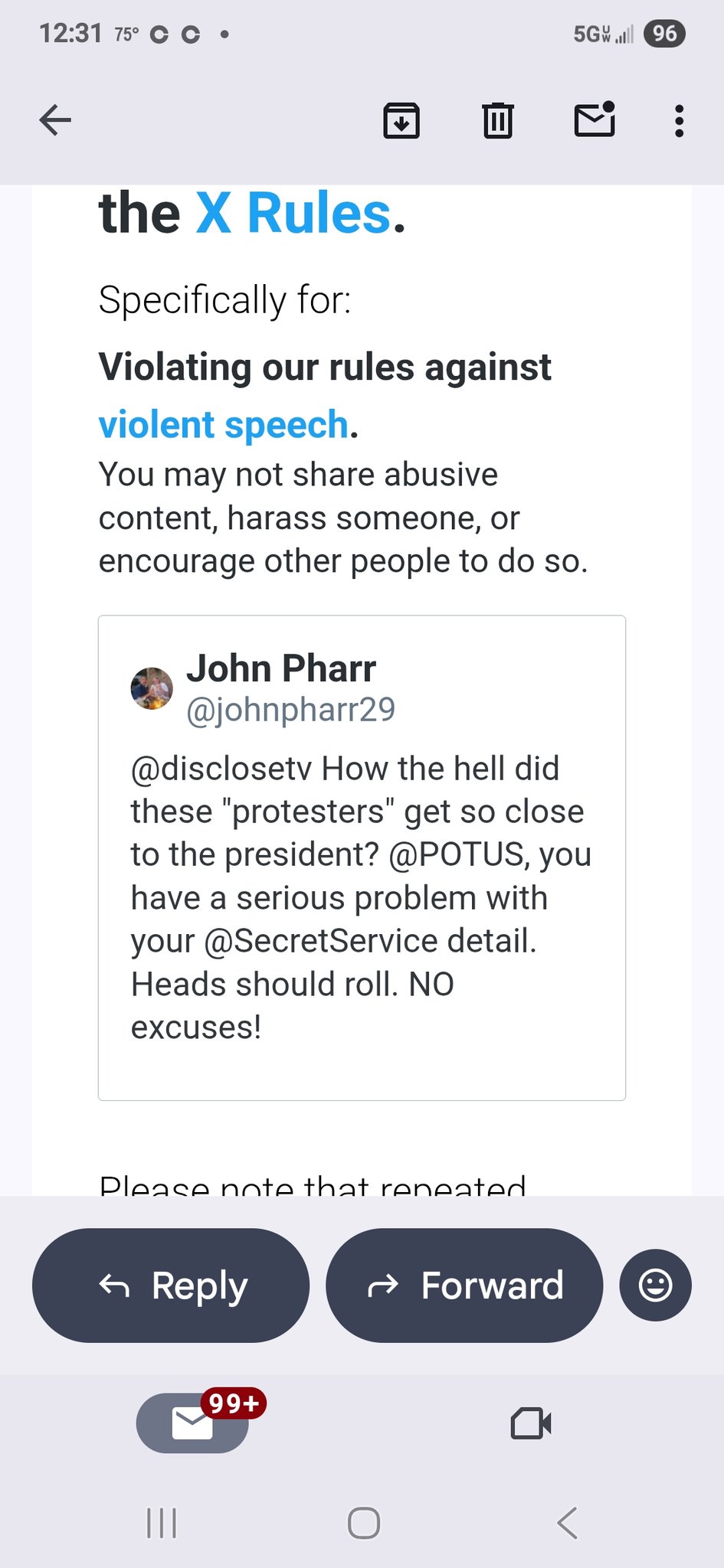Viewport: 724px width, 1568px height.
Task: Open the three-dot more options menu
Action: pyautogui.click(x=679, y=121)
